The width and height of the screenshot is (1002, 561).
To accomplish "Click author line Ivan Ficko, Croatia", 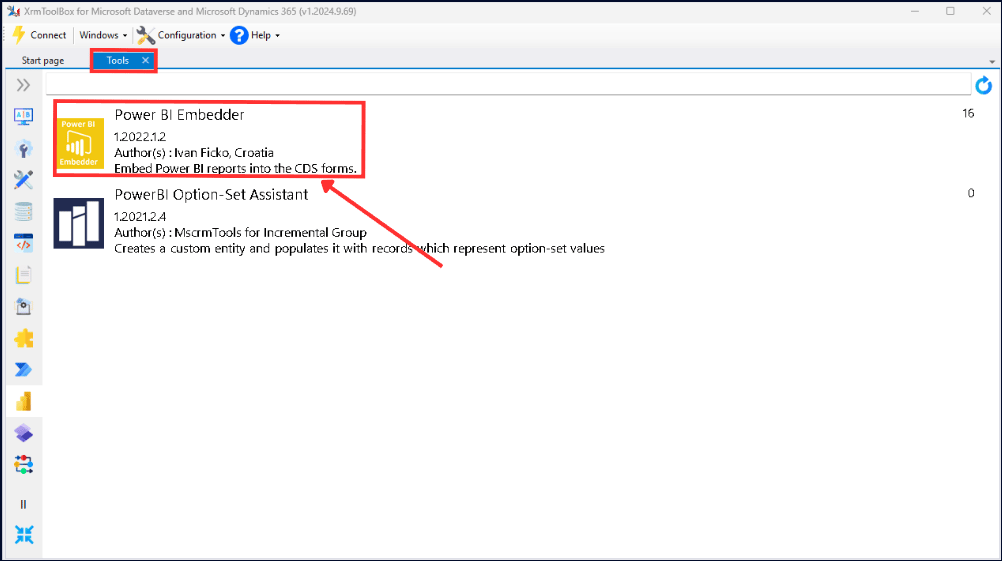I will (194, 153).
